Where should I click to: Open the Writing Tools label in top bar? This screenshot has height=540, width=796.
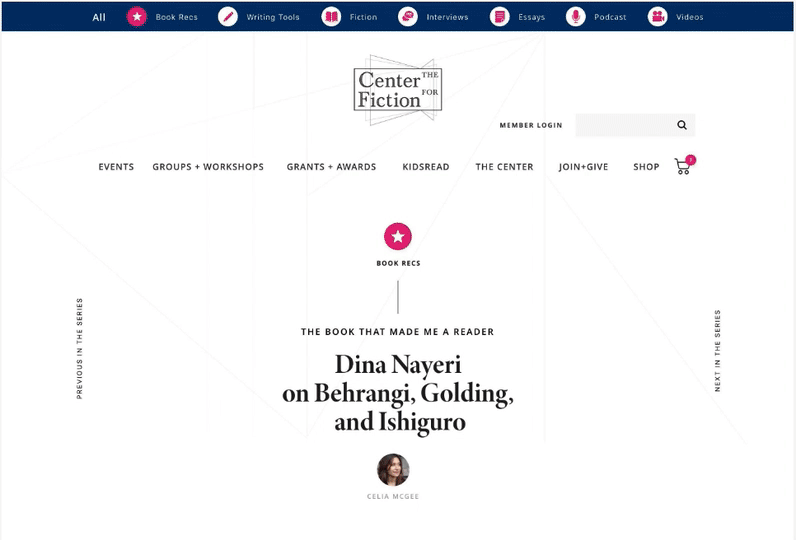(273, 17)
